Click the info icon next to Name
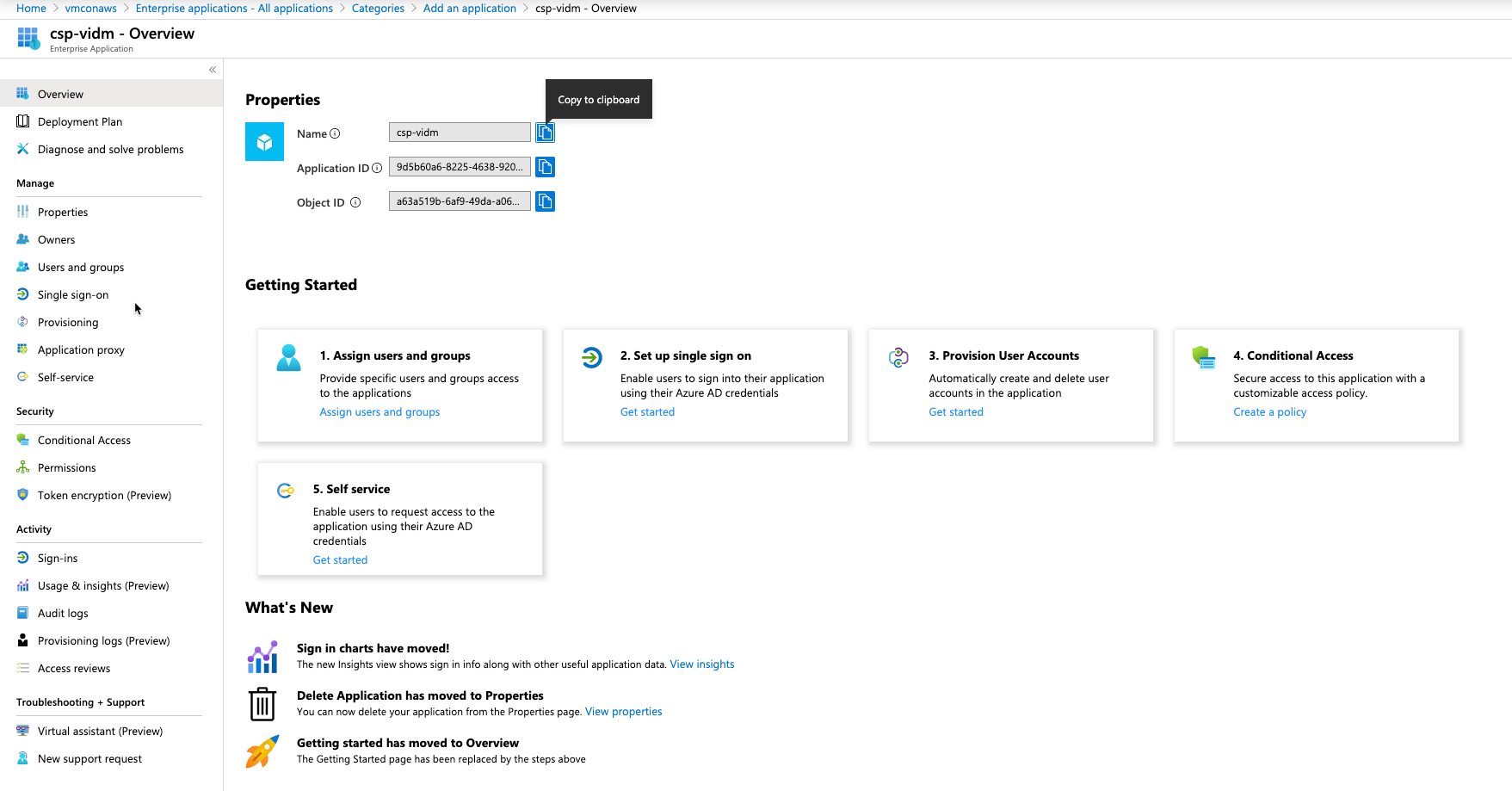Viewport: 1512px width, 791px height. pyautogui.click(x=335, y=133)
